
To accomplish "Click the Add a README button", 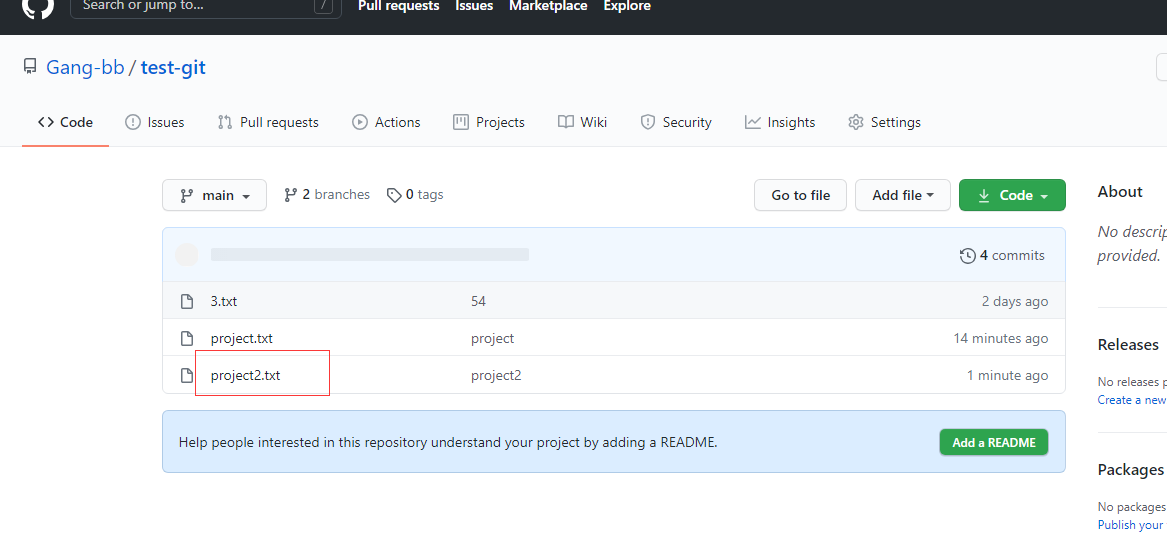I will coord(994,442).
